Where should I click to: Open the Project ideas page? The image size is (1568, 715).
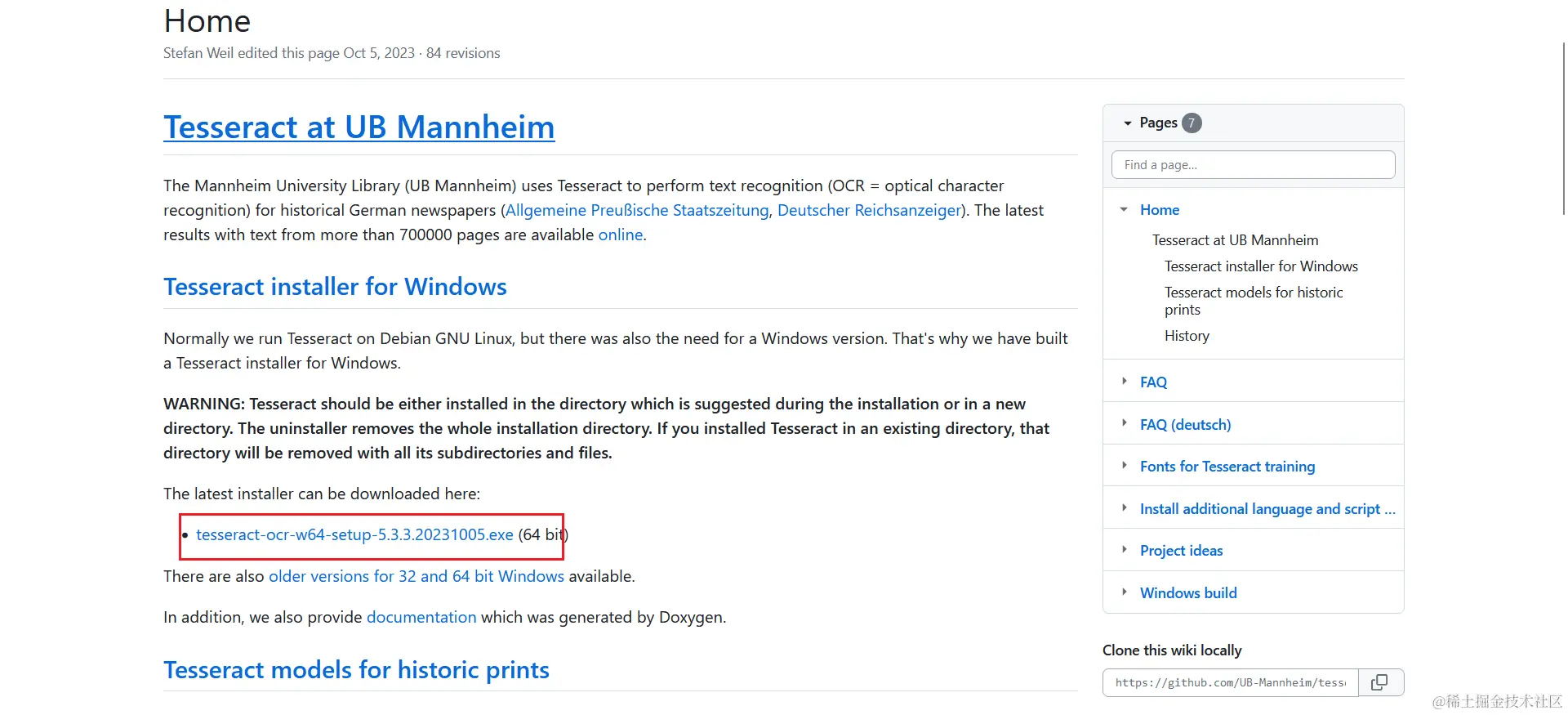click(1181, 551)
